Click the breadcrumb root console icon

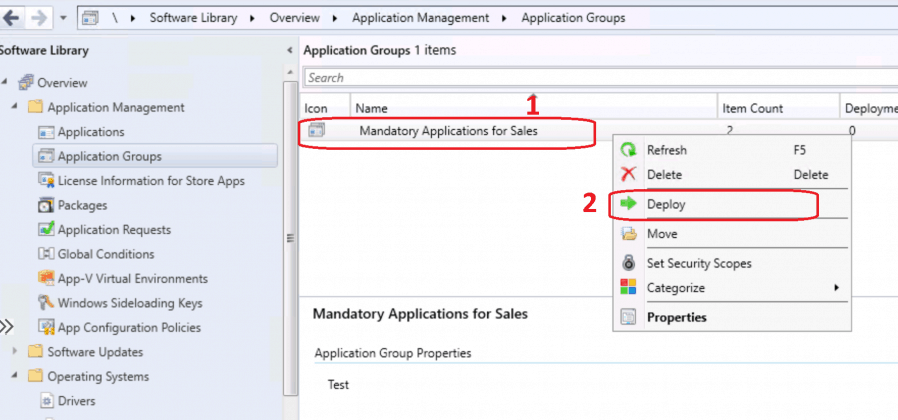pos(90,18)
